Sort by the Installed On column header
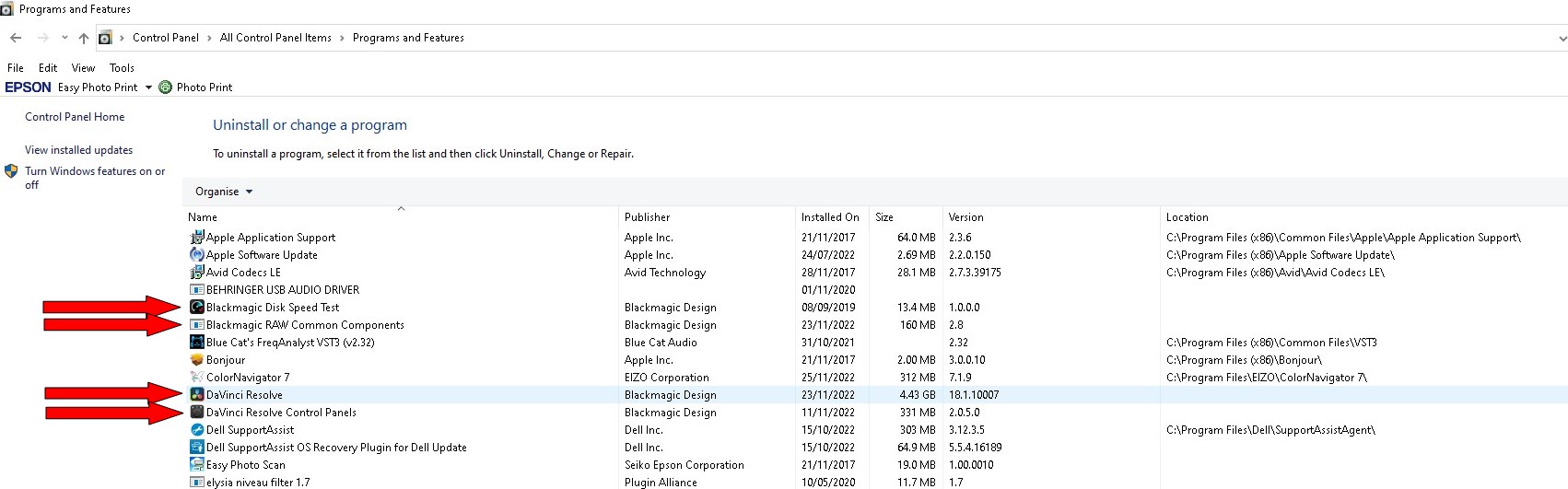The image size is (1568, 489). pyautogui.click(x=832, y=217)
